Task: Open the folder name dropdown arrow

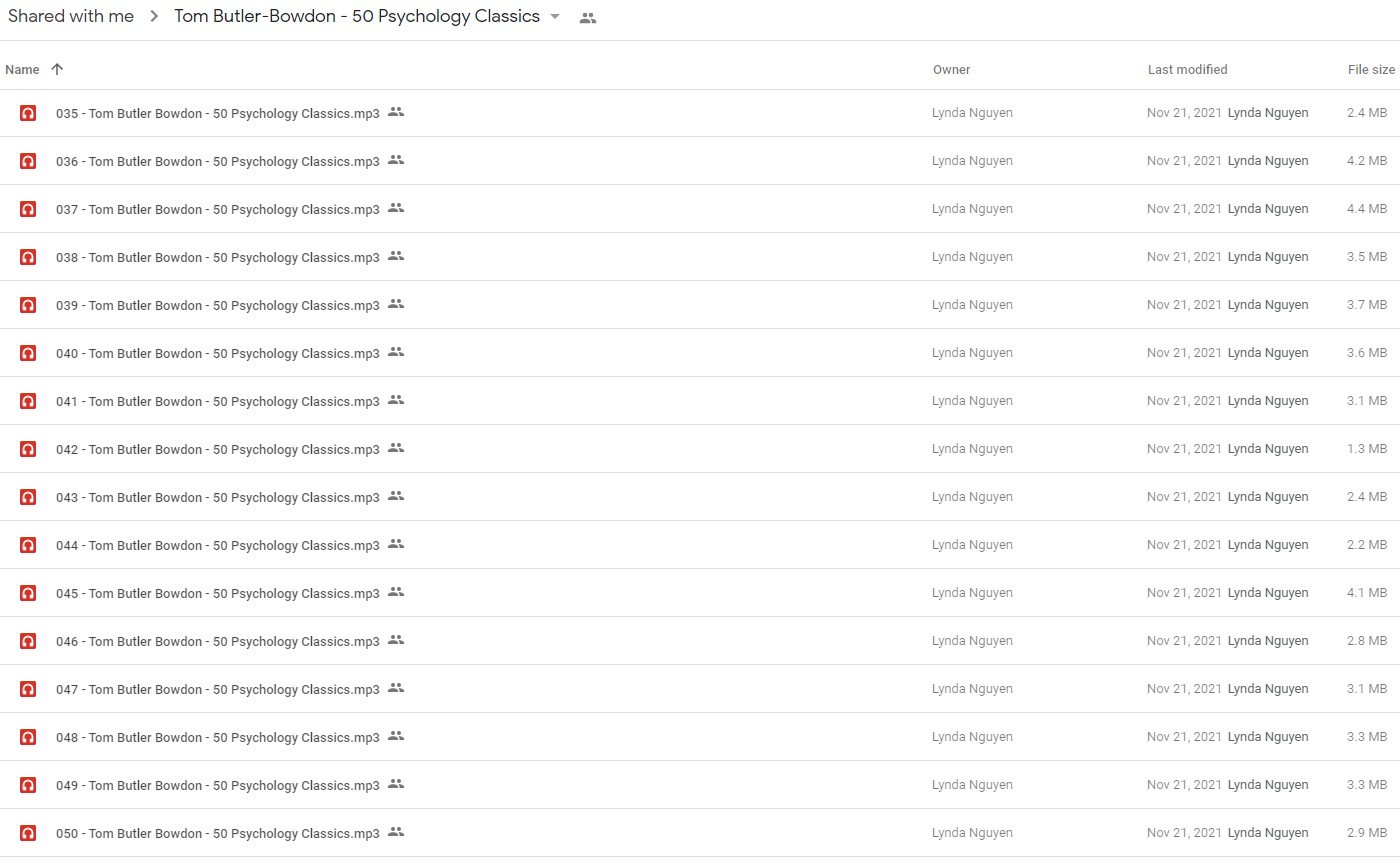Action: [x=555, y=17]
